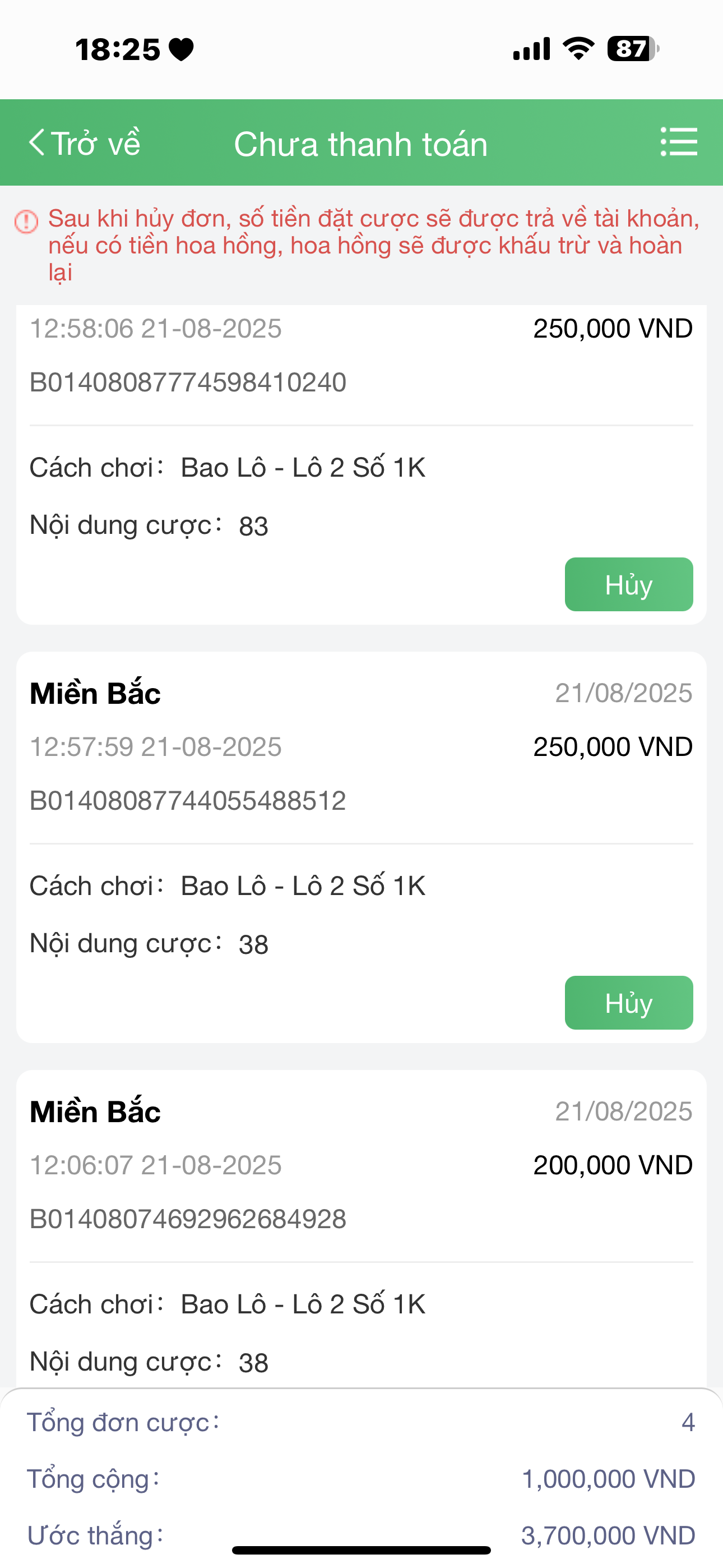Cancel the bet on number 83
This screenshot has width=723, height=1568.
click(x=628, y=584)
